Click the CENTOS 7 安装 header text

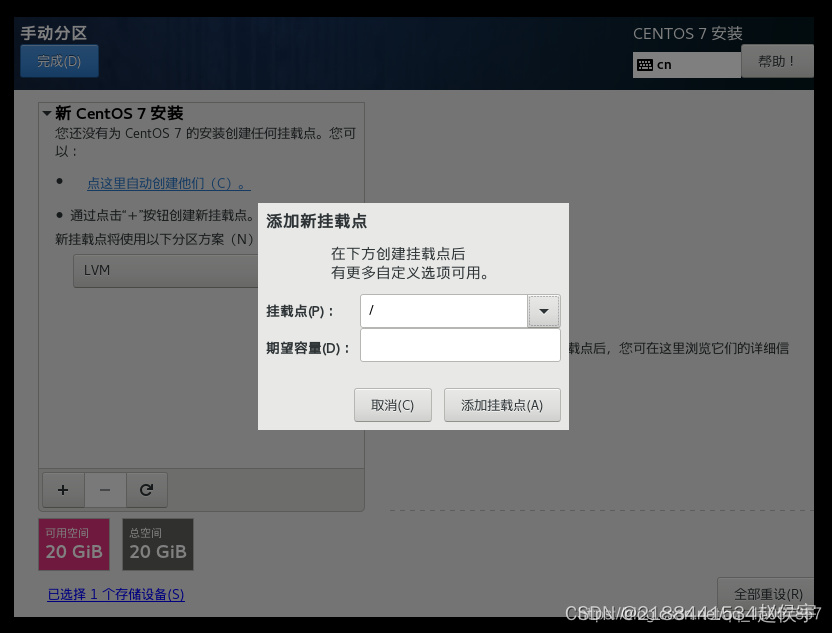click(688, 33)
